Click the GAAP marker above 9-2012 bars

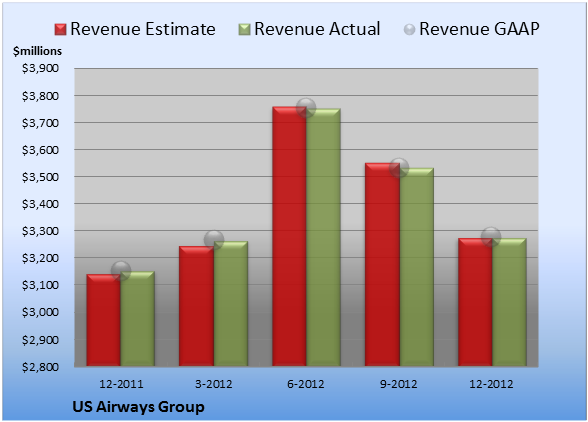(399, 167)
